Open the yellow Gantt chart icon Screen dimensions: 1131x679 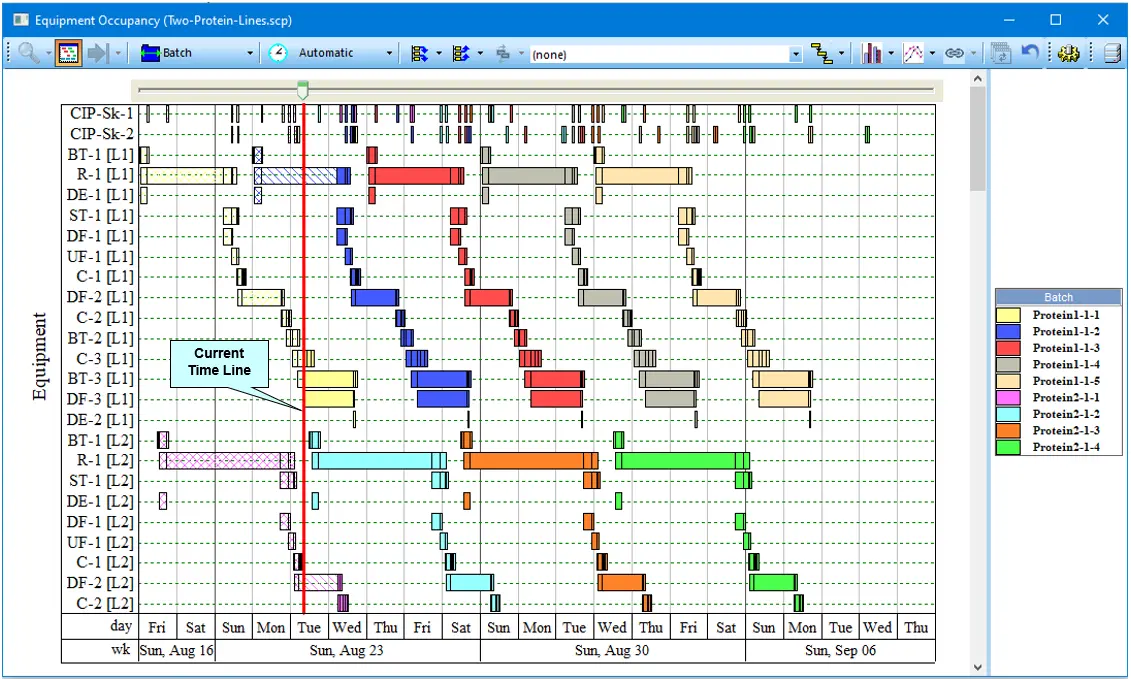point(822,53)
